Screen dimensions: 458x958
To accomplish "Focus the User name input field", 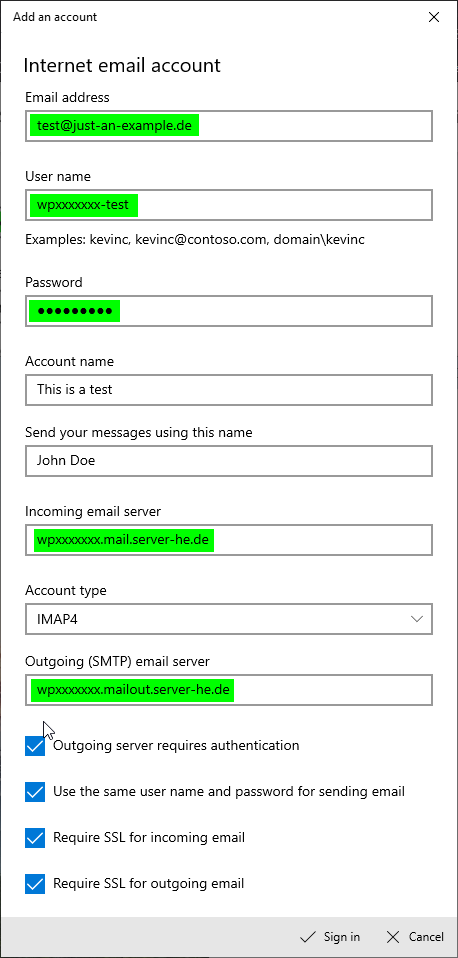I will tap(229, 205).
